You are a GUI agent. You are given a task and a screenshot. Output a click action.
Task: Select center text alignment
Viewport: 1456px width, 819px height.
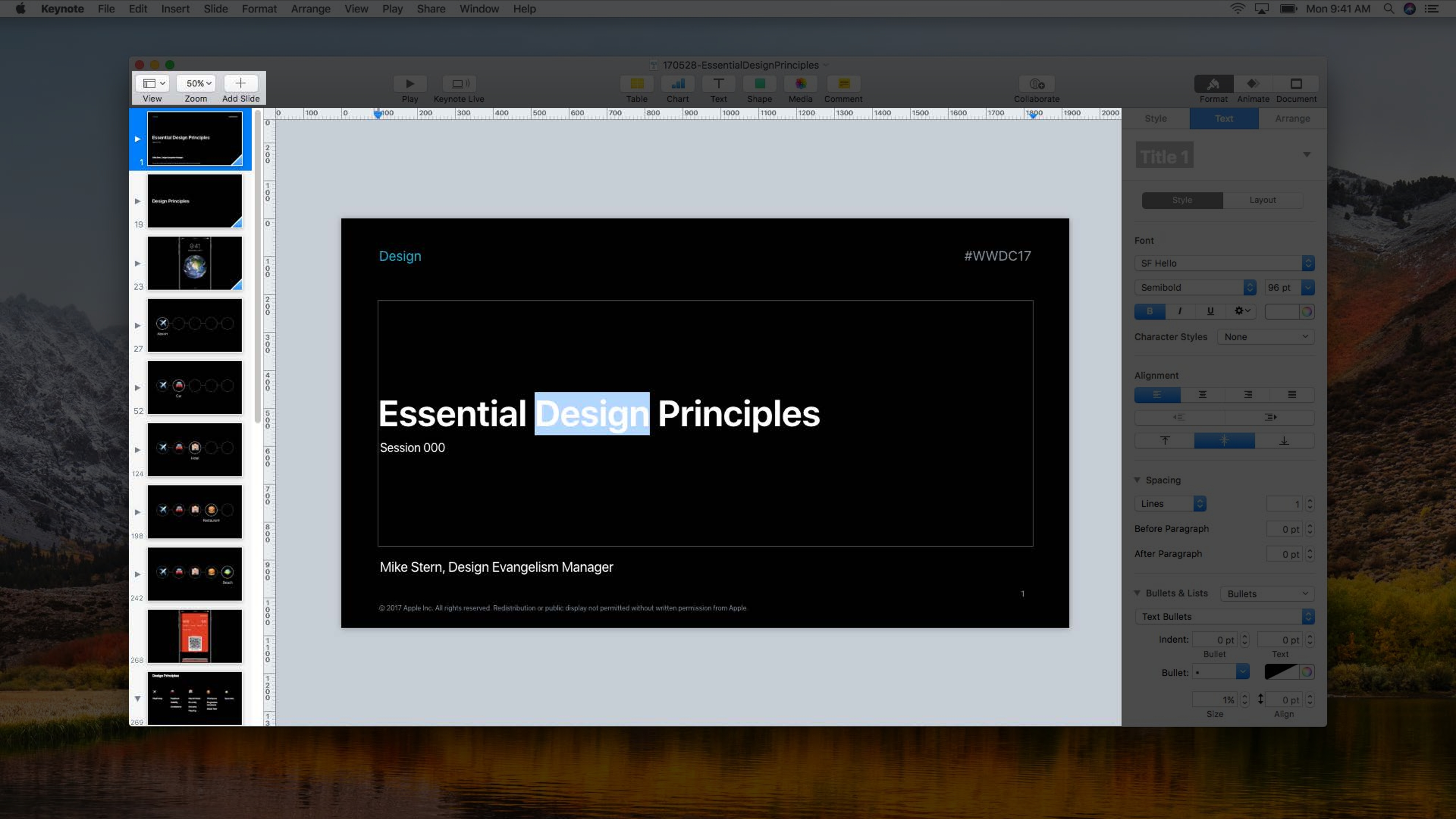1202,394
